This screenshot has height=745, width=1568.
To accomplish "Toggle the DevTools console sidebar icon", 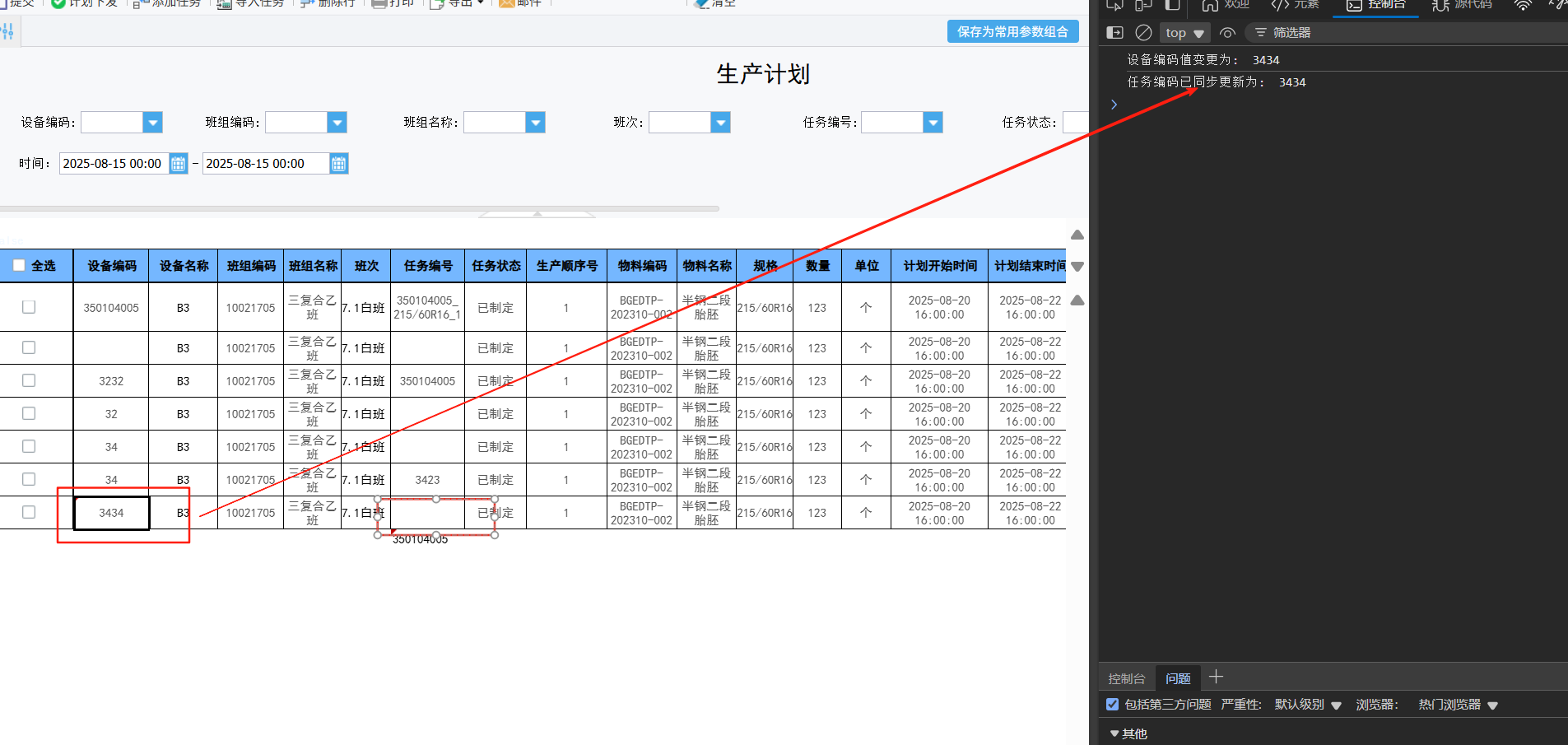I will click(1115, 33).
